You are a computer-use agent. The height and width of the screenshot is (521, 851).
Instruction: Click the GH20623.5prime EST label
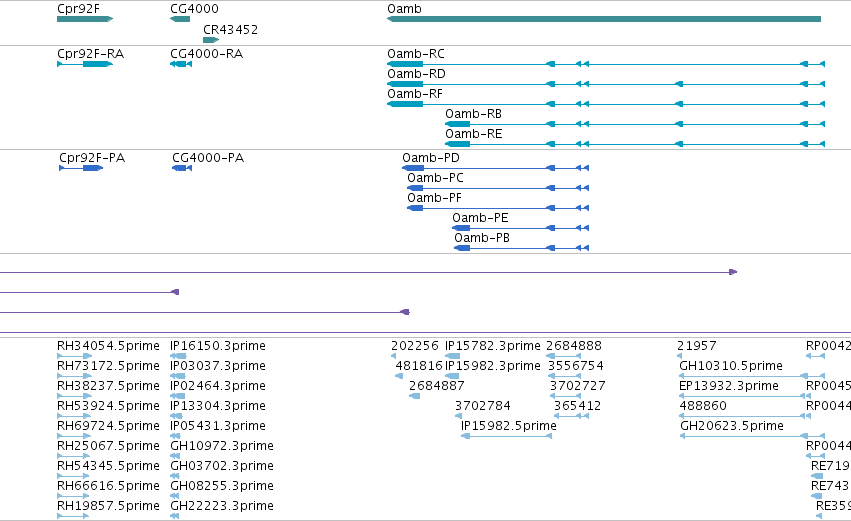click(732, 426)
